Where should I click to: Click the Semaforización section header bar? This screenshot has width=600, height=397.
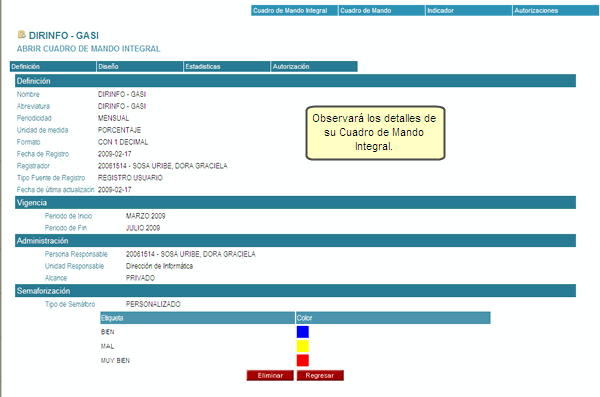[x=295, y=291]
